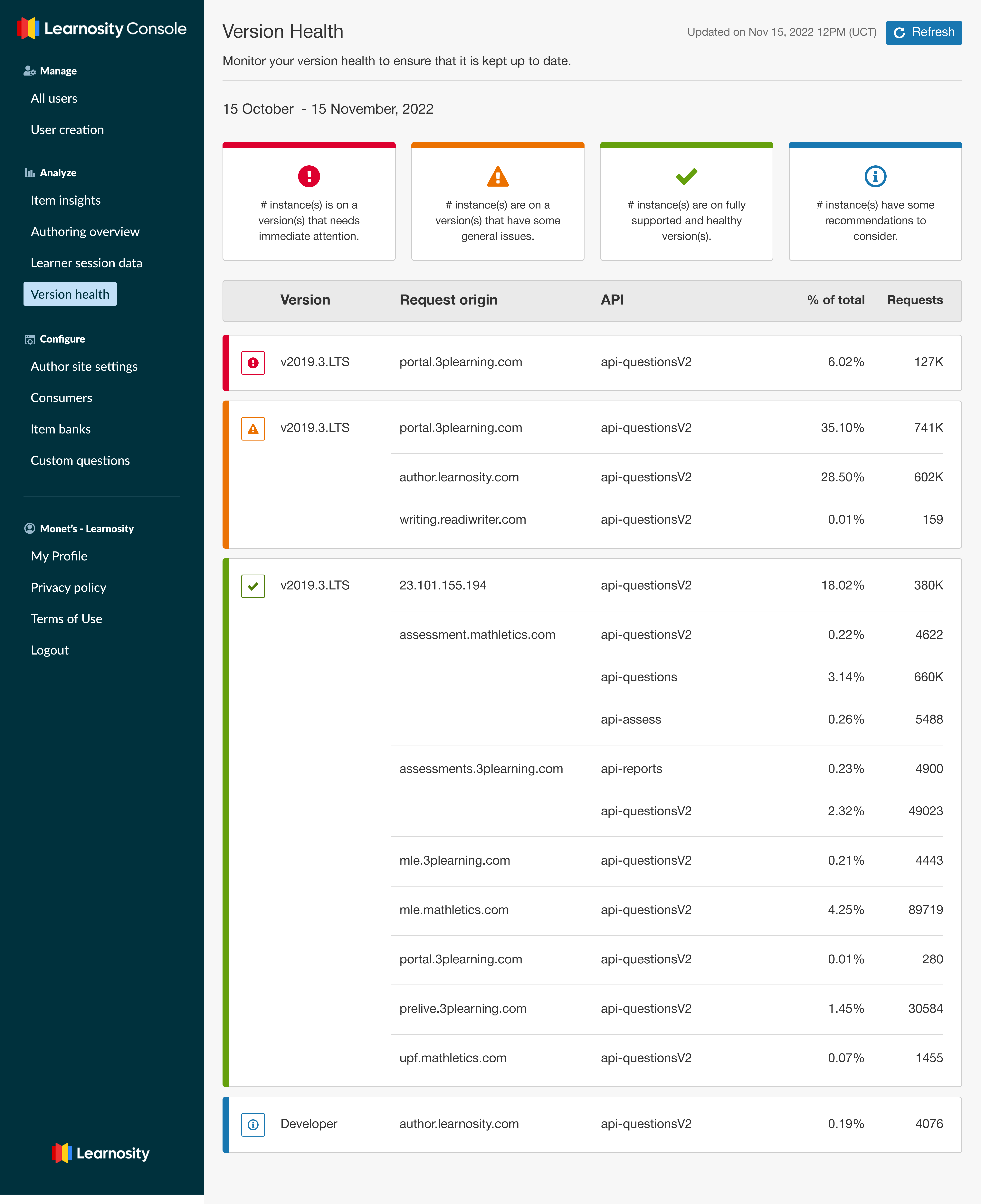Screen dimensions: 981x1204
Task: Click upf.mathletics.com origin
Action: tap(453, 1058)
